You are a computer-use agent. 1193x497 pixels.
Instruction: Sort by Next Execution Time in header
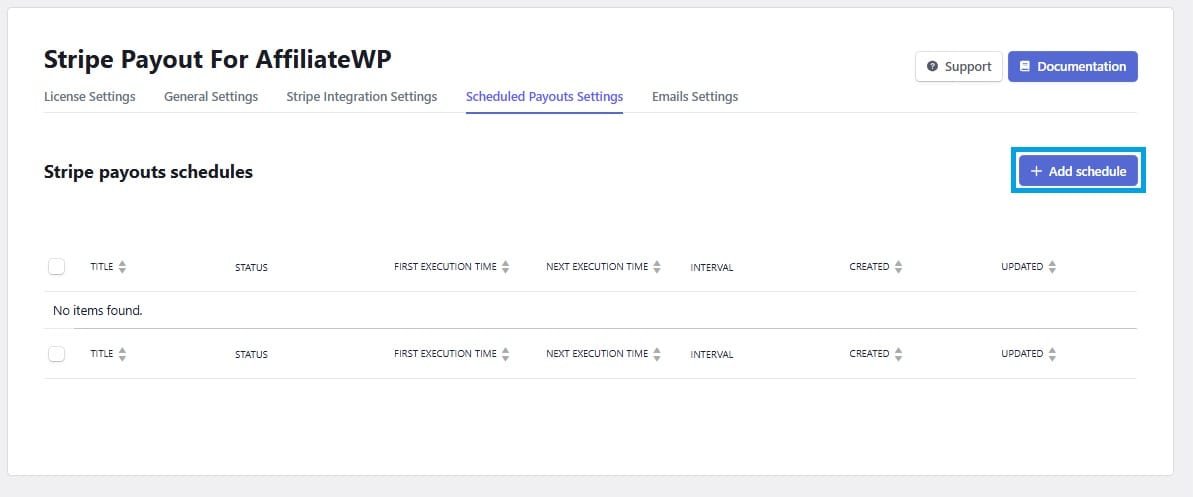pos(657,267)
